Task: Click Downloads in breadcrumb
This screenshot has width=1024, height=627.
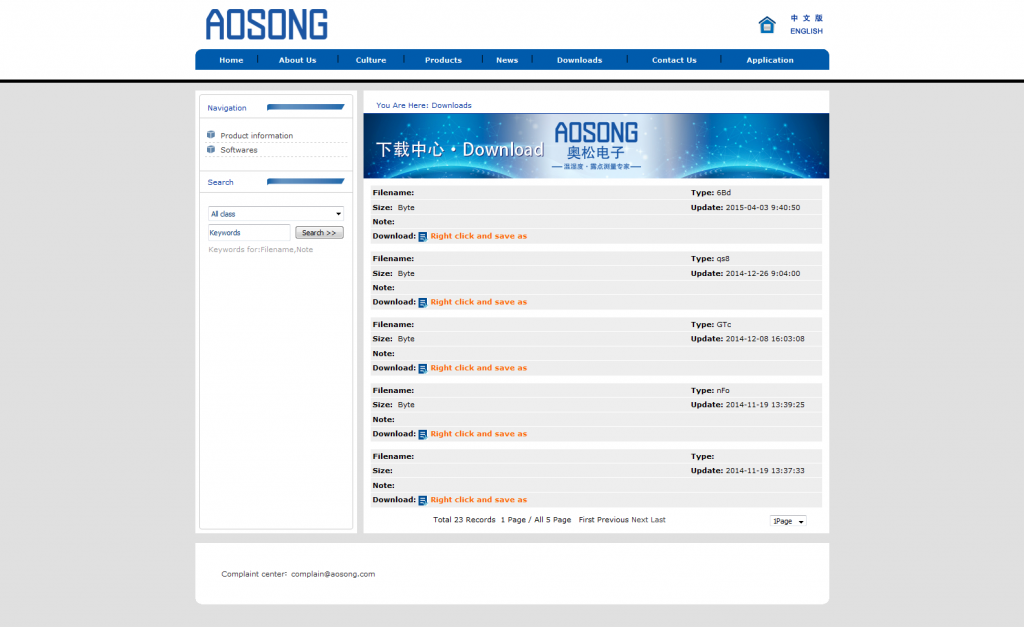Action: coord(451,105)
